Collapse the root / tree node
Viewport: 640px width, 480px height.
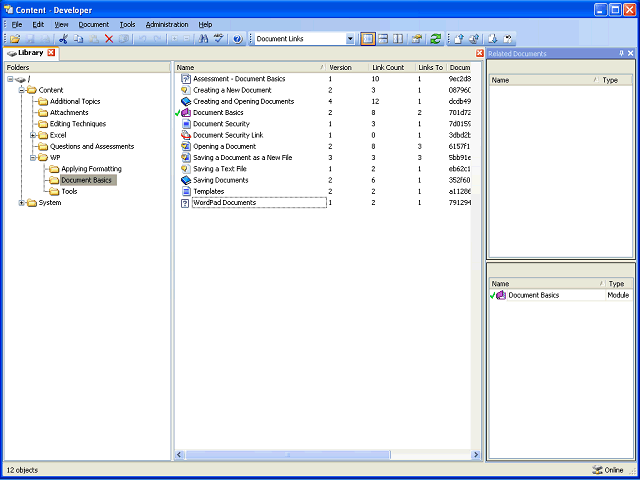click(x=10, y=79)
